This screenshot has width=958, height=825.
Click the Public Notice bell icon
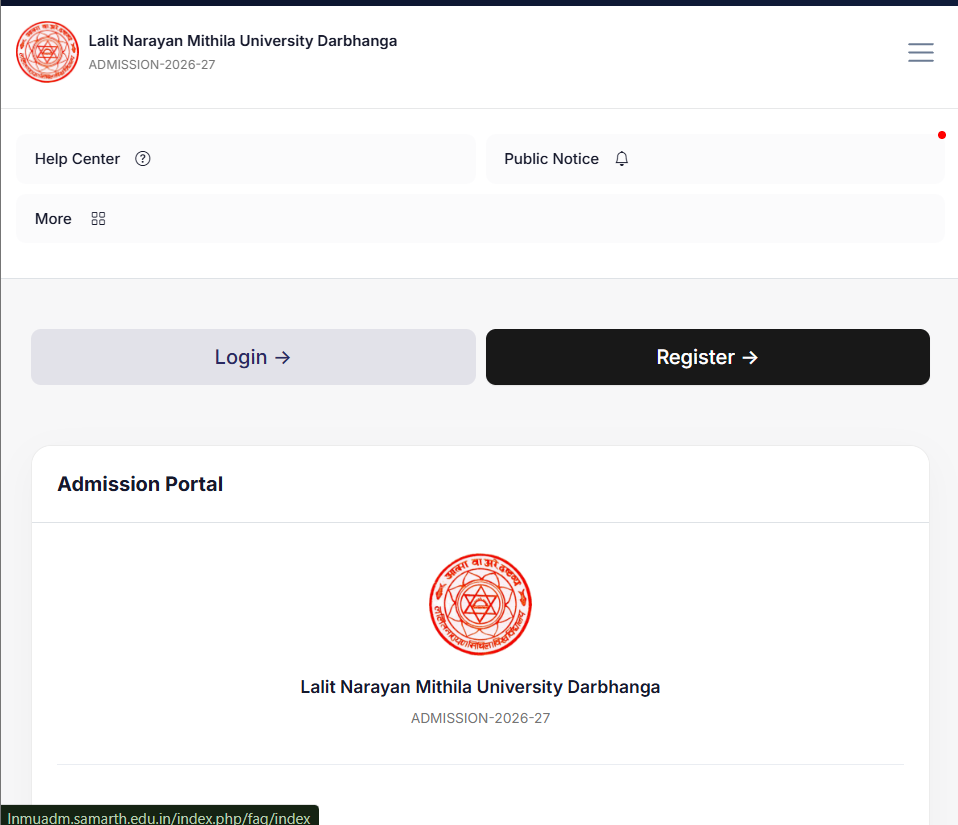[621, 159]
